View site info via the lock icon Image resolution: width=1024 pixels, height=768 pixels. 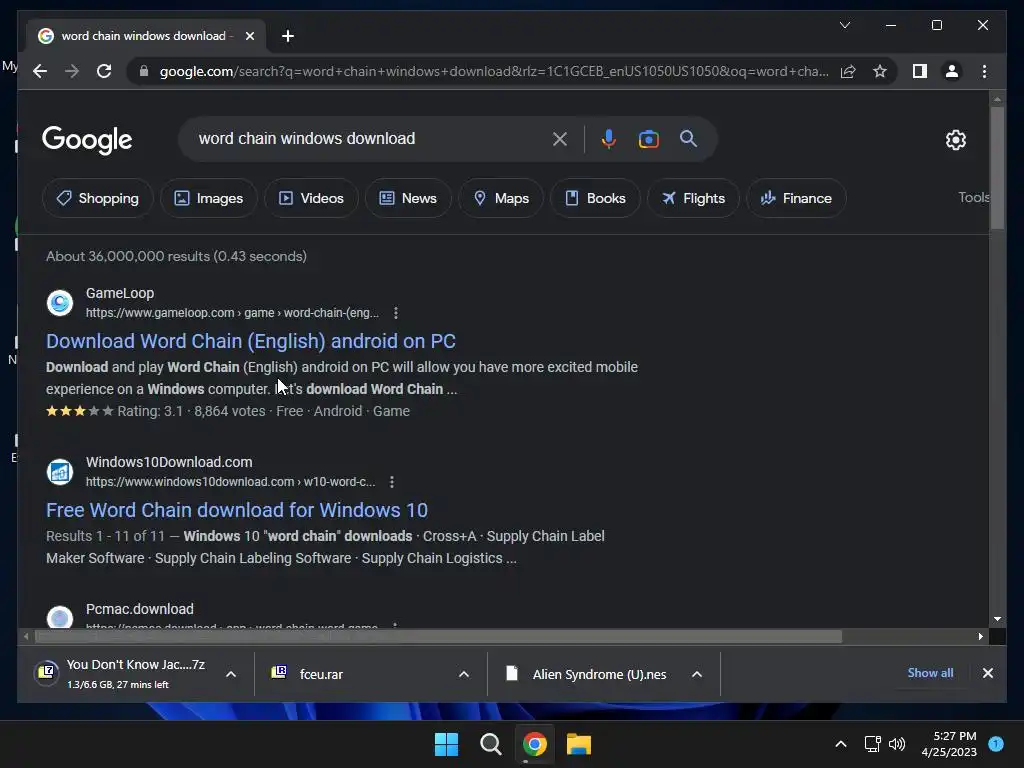[x=144, y=71]
